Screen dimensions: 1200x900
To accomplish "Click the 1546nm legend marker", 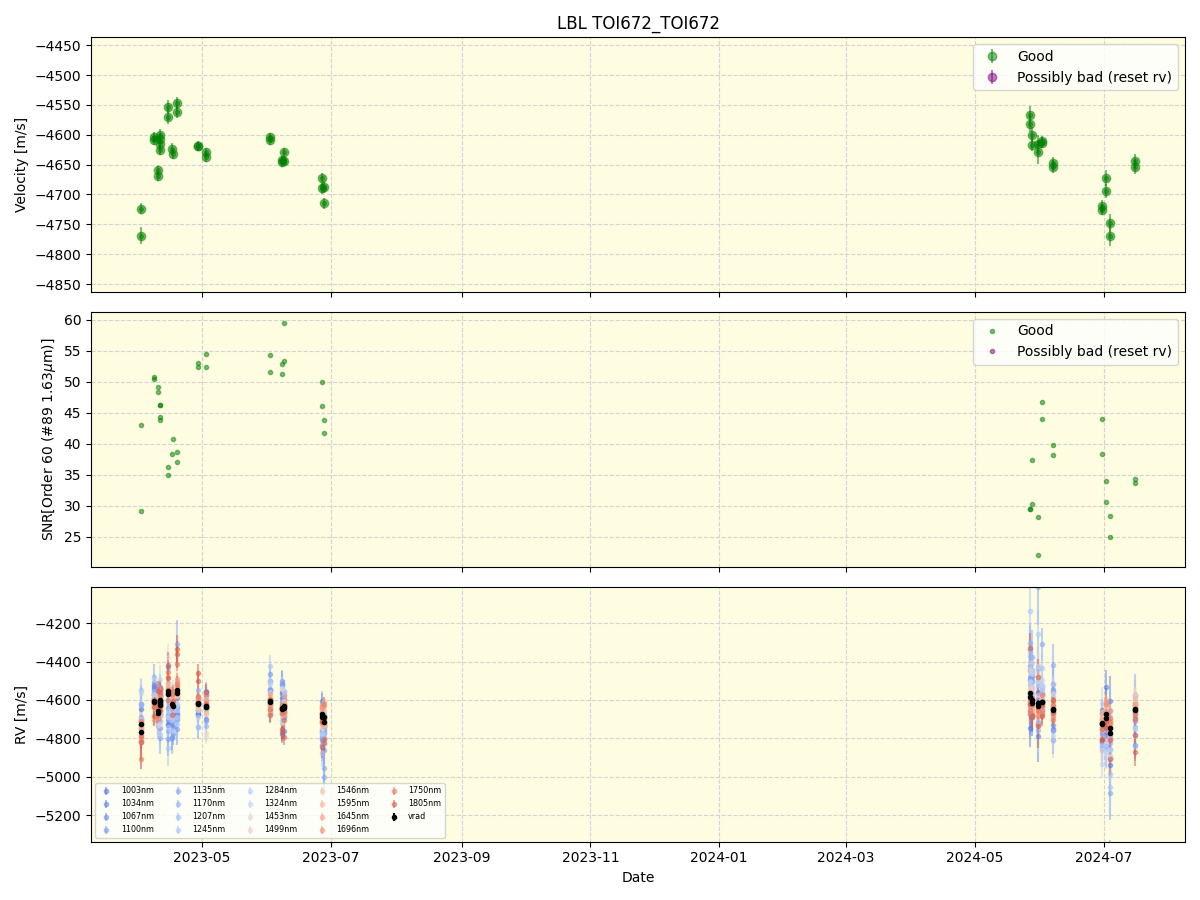I will (322, 791).
